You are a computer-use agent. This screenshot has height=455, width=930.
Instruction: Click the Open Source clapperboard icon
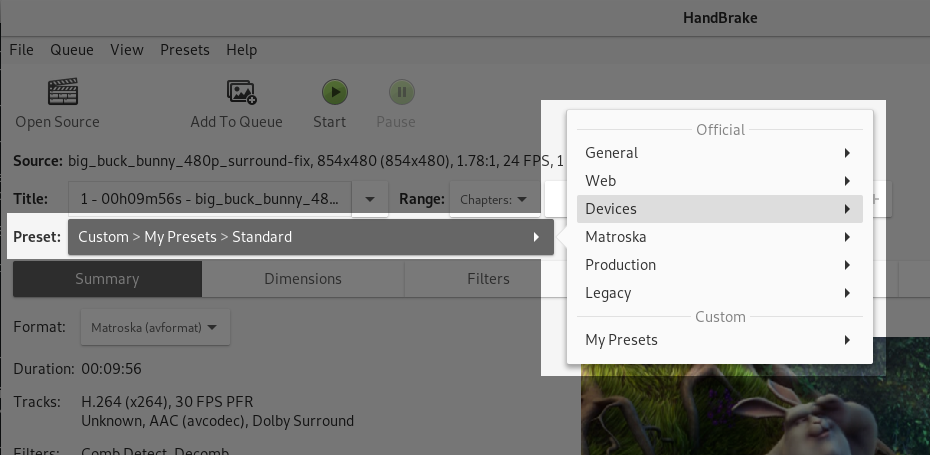tap(63, 93)
